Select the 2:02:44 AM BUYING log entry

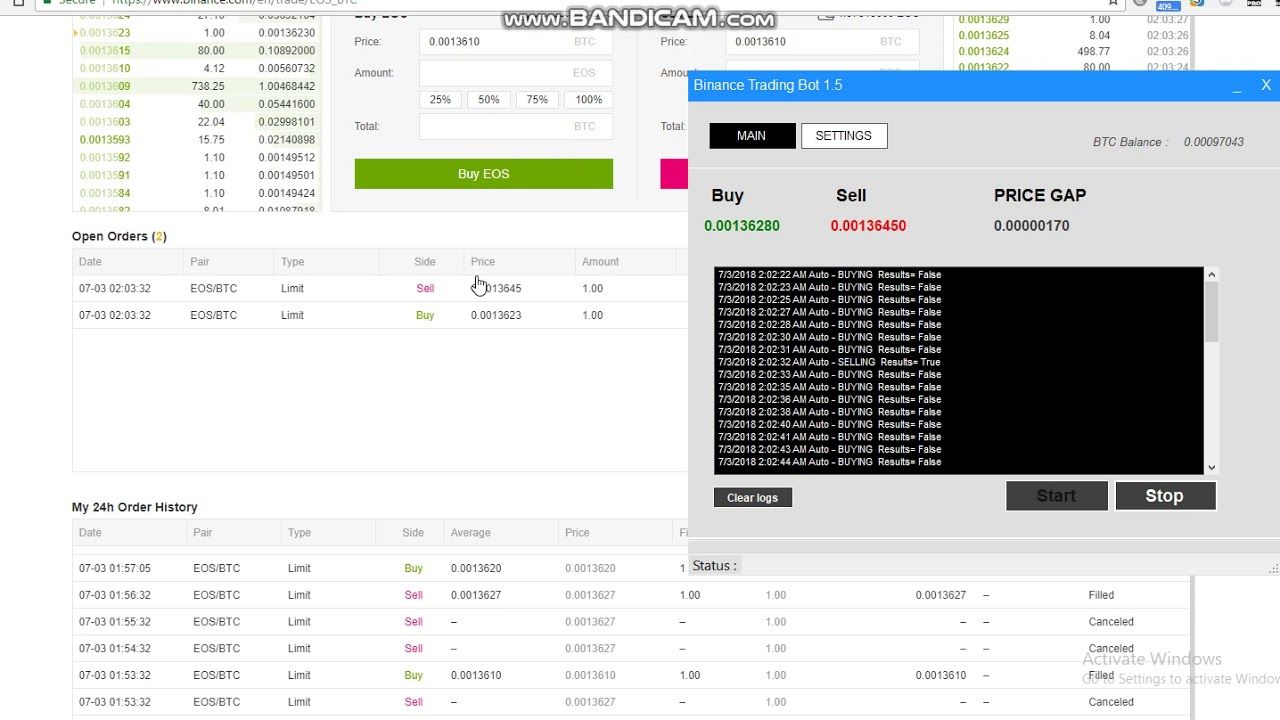[829, 462]
